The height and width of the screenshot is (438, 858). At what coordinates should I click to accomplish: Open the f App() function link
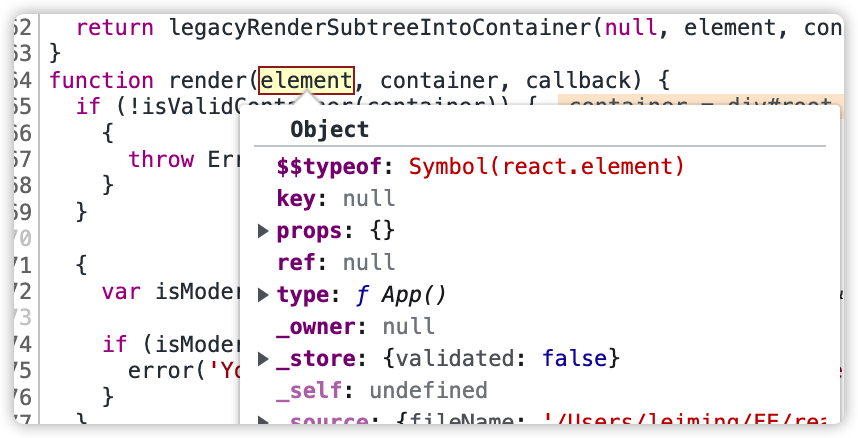(401, 295)
